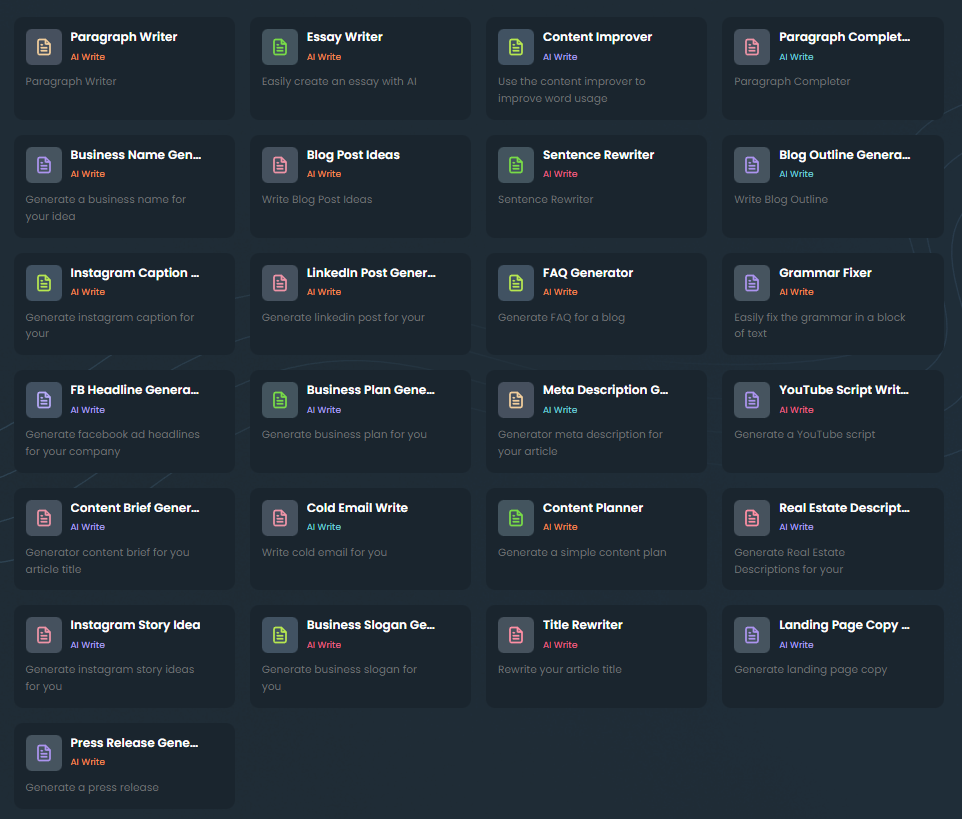Click 'Generate landing page copy' text
This screenshot has width=962, height=819.
click(810, 669)
